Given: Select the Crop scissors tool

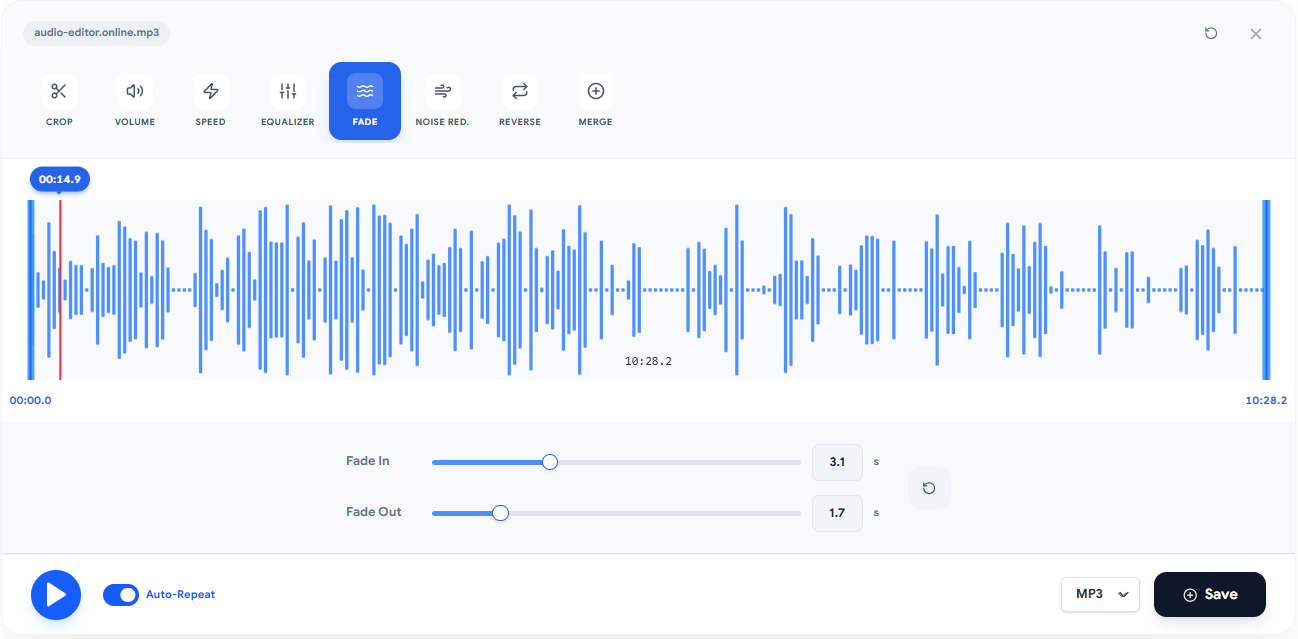Looking at the screenshot, I should pyautogui.click(x=59, y=101).
